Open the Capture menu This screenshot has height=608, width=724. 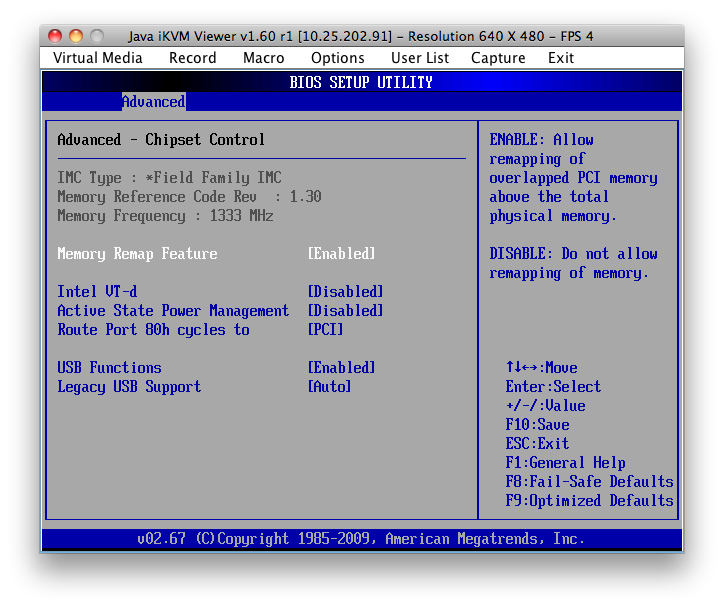click(498, 58)
